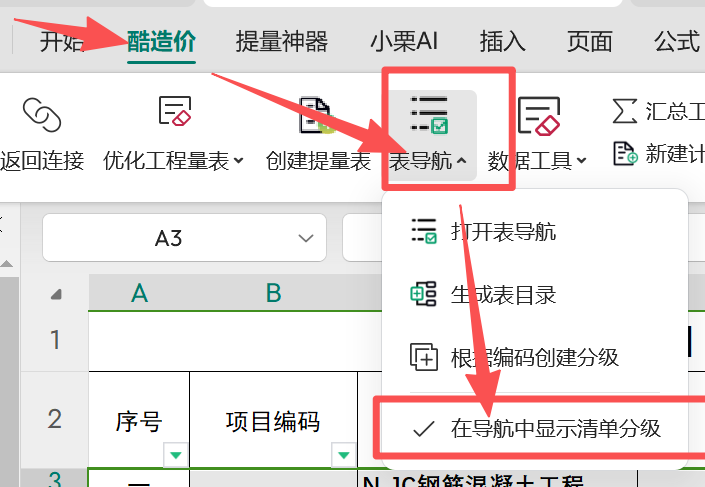Click the 表导航 list icon
The width and height of the screenshot is (705, 487).
coord(430,115)
